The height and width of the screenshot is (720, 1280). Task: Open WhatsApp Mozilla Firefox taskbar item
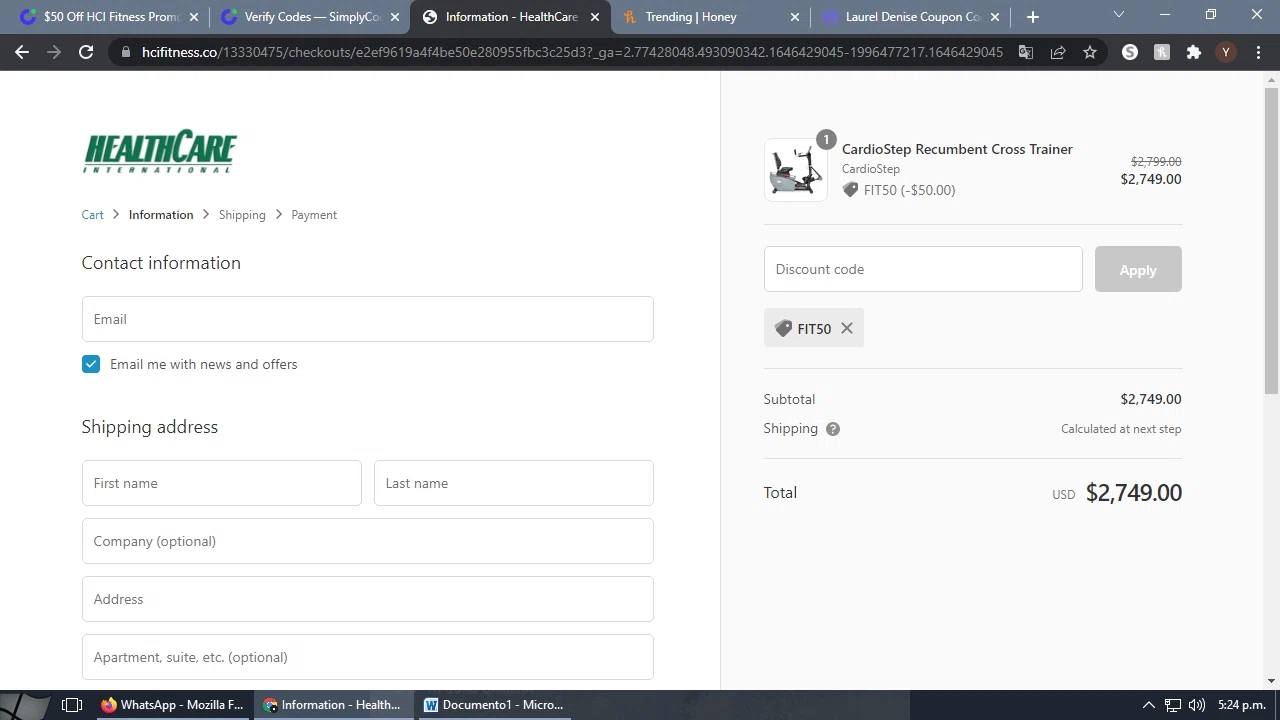pyautogui.click(x=172, y=705)
